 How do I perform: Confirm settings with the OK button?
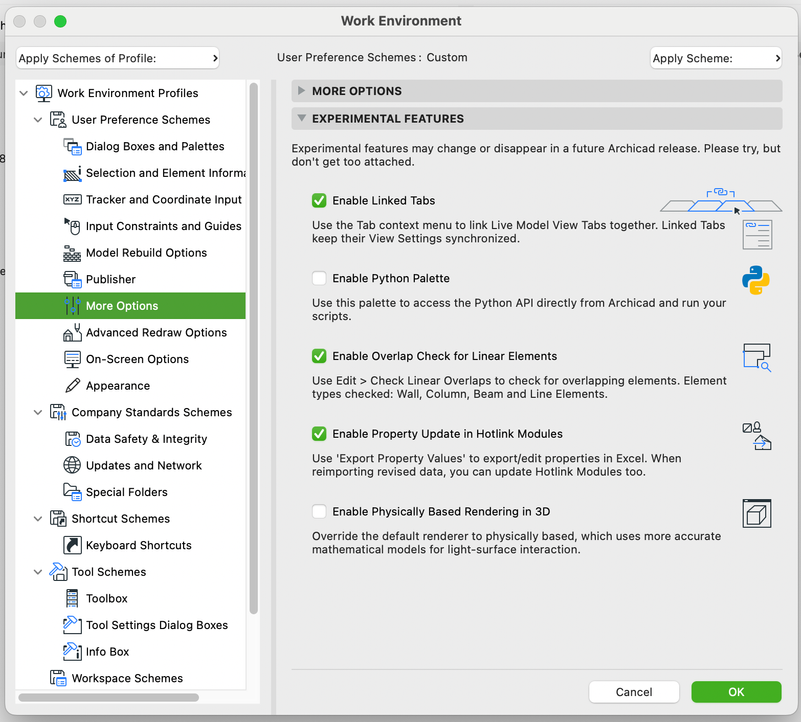coord(736,692)
